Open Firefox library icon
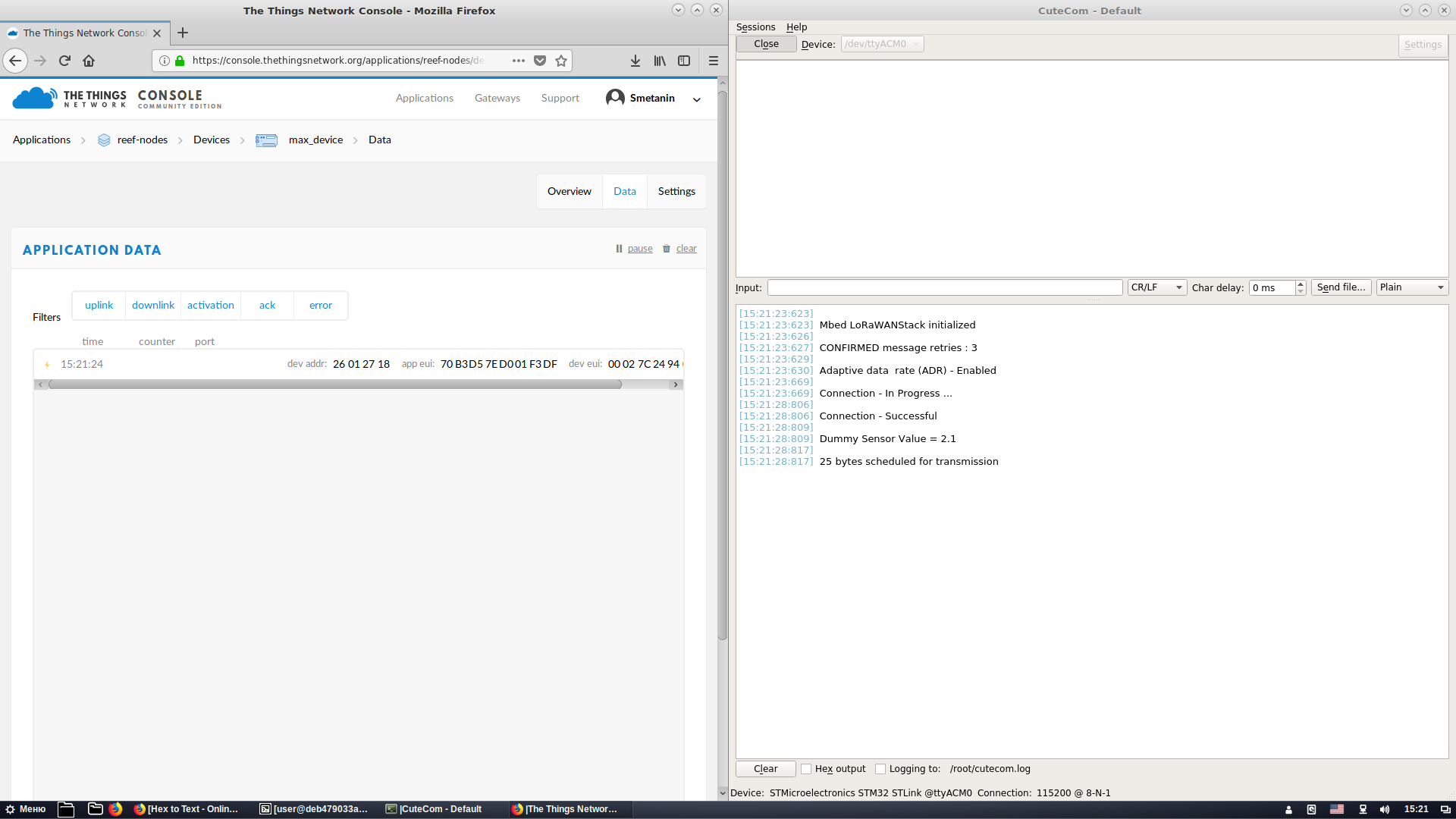Viewport: 1456px width, 819px height. pos(660,61)
